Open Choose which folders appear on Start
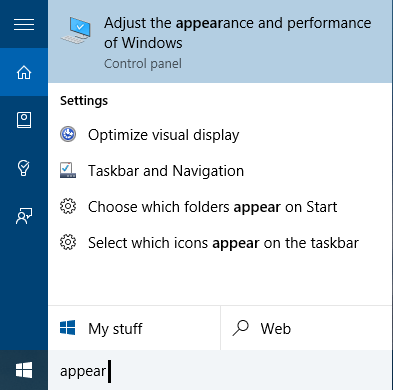Image resolution: width=393 pixels, height=390 pixels. point(220,206)
